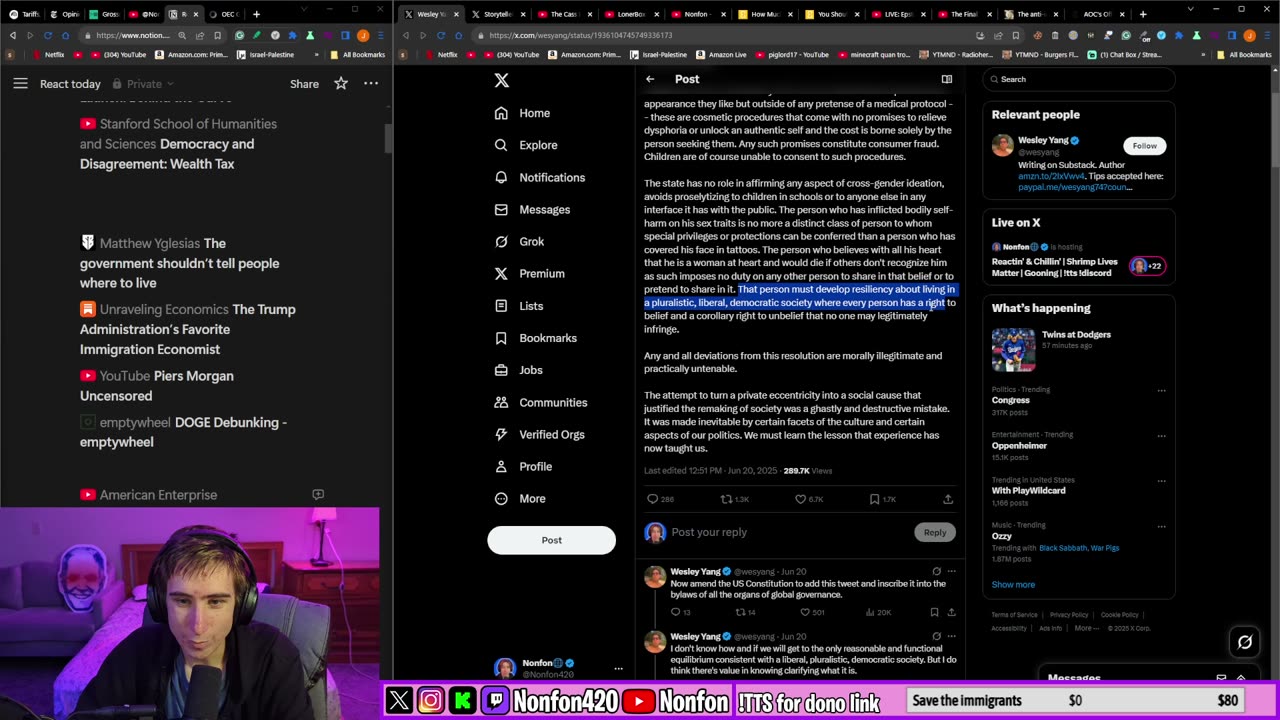1280x720 pixels.
Task: Click the Post button in sidebar
Action: [x=551, y=540]
